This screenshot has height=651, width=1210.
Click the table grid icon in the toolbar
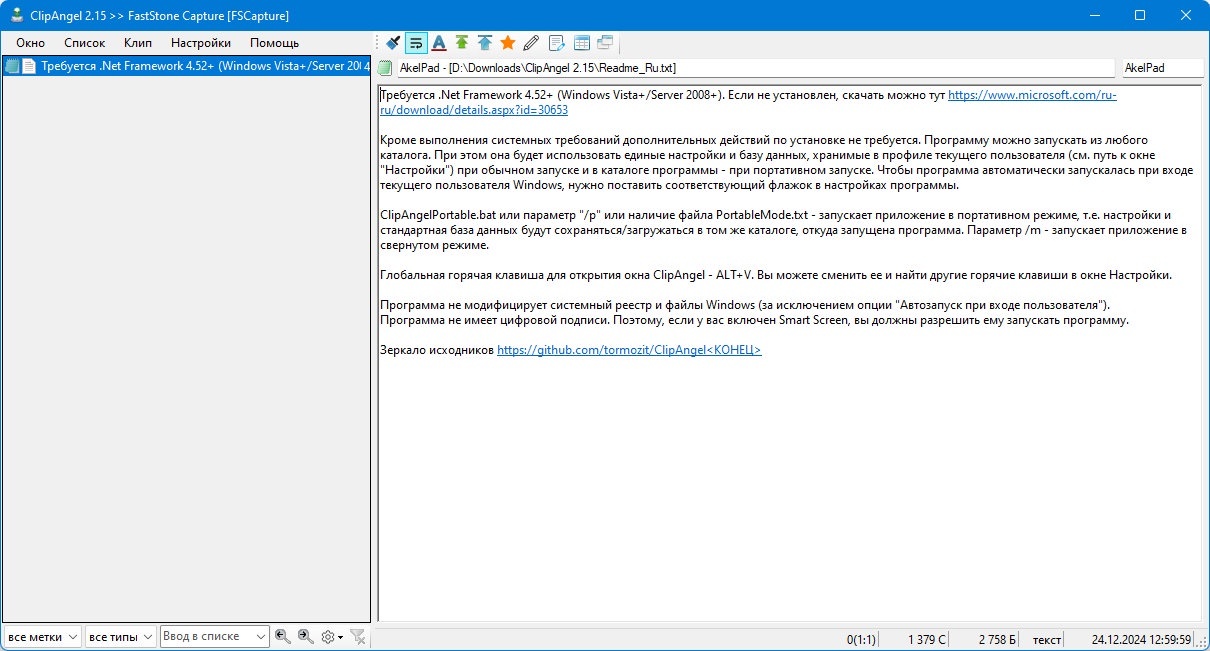click(x=582, y=43)
